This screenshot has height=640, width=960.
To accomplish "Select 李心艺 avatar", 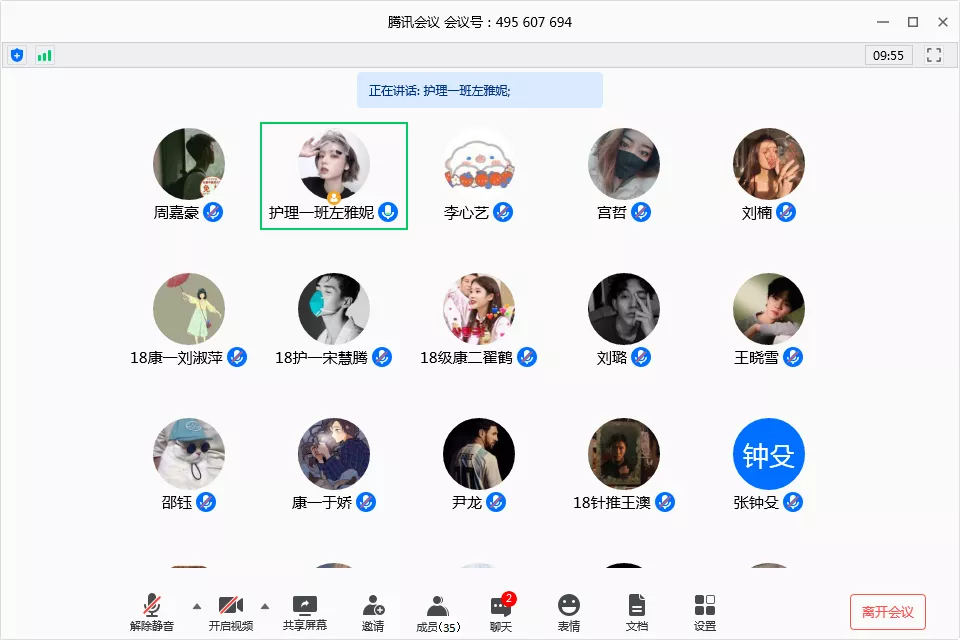I will click(479, 164).
